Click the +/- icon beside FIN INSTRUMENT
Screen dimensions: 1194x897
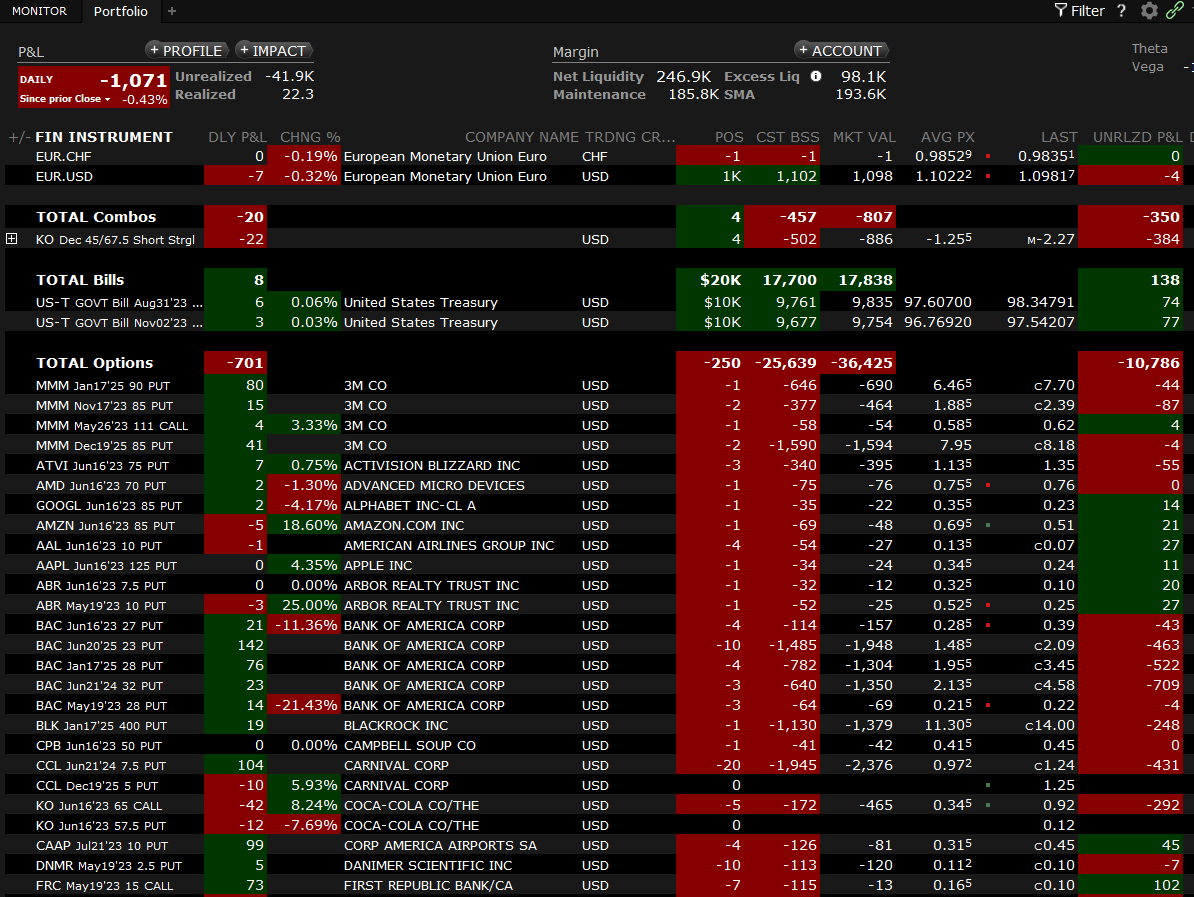pos(18,137)
